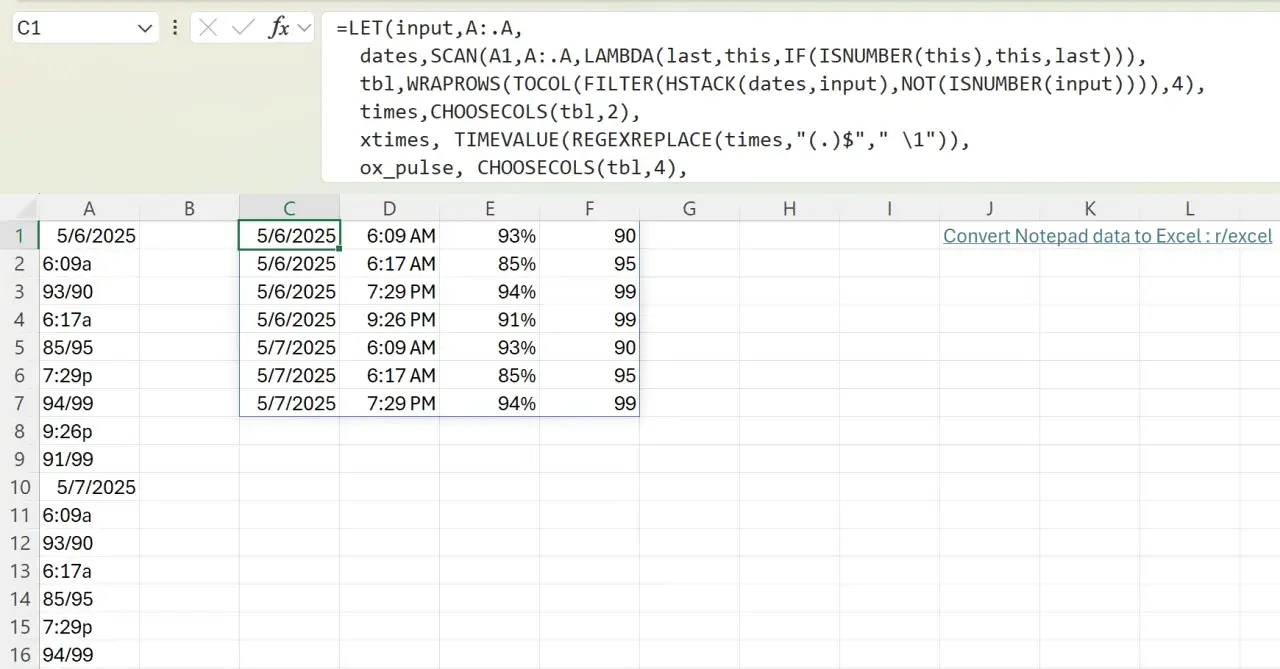
Task: Select row 16 header
Action: (20, 656)
